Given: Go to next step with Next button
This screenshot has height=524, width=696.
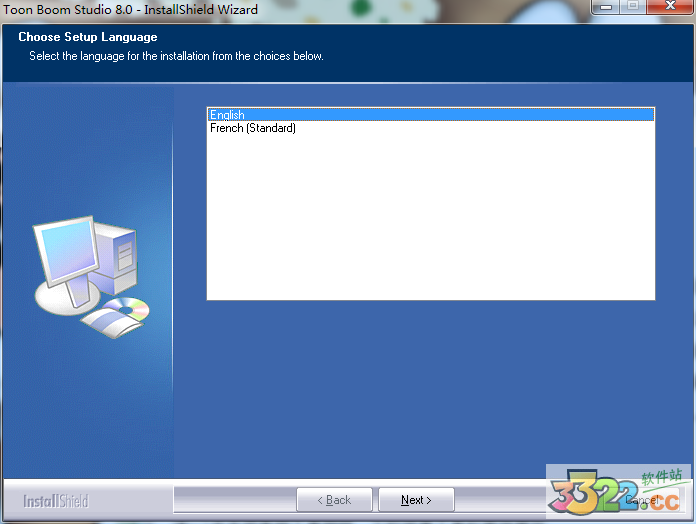Looking at the screenshot, I should [416, 500].
